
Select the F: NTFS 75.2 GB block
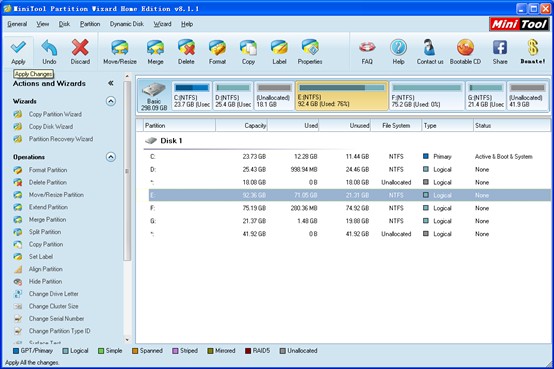point(427,96)
